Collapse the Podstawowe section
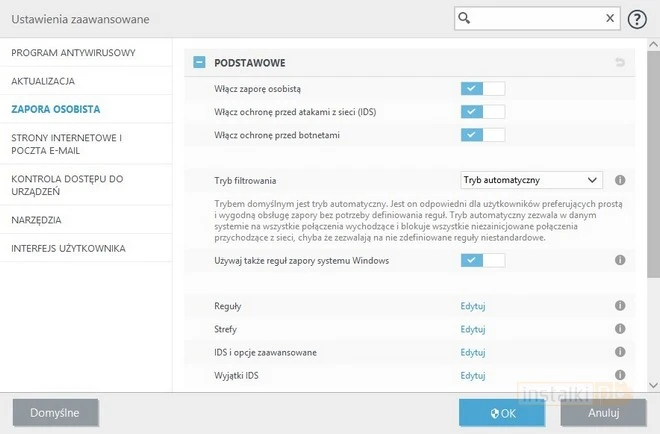This screenshot has width=660, height=434. click(x=200, y=62)
